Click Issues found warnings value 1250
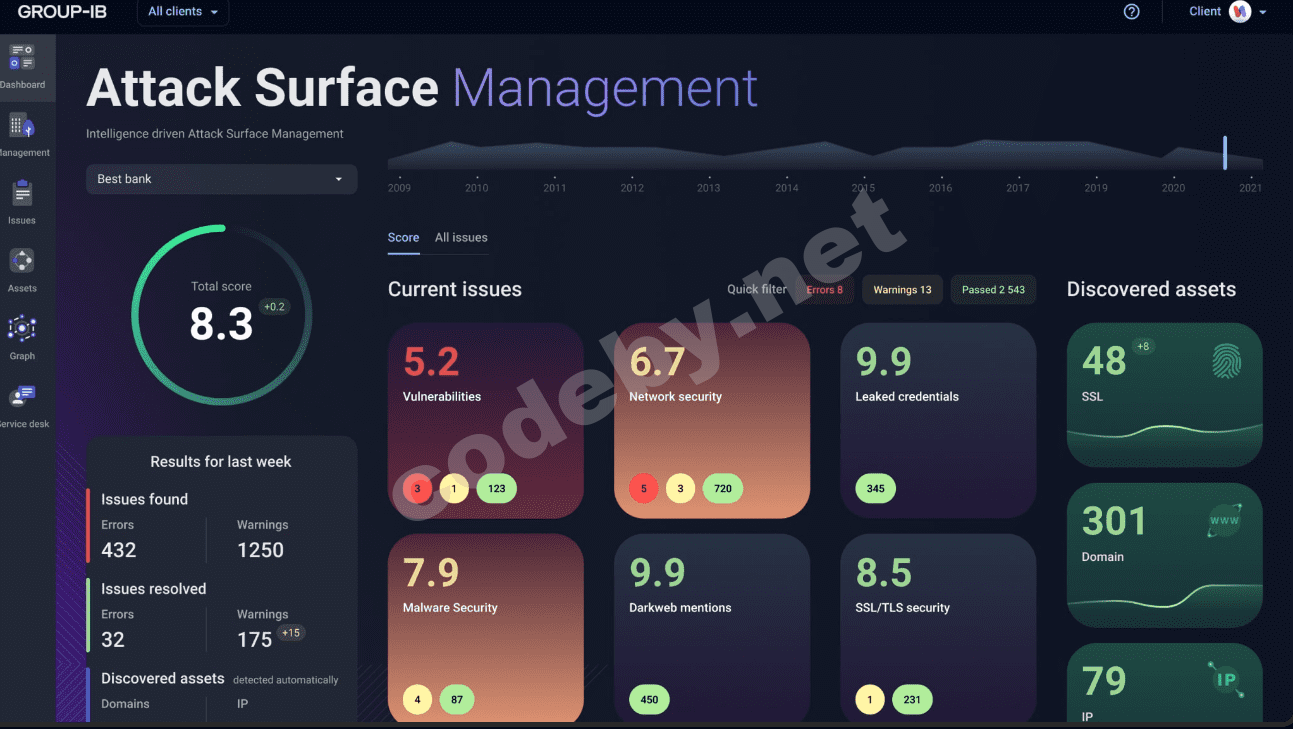 click(260, 550)
